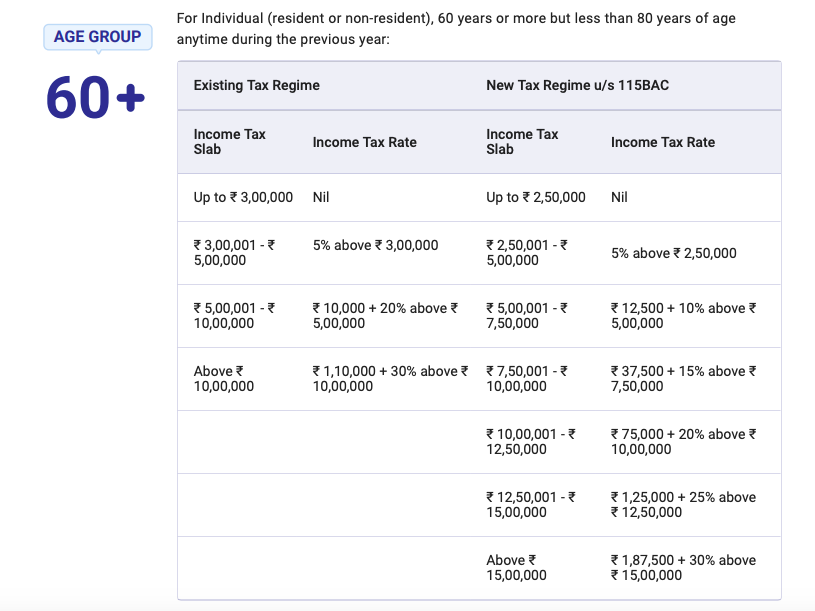Click the AGE GROUP badge
Viewport: 815px width, 611px height.
click(98, 37)
